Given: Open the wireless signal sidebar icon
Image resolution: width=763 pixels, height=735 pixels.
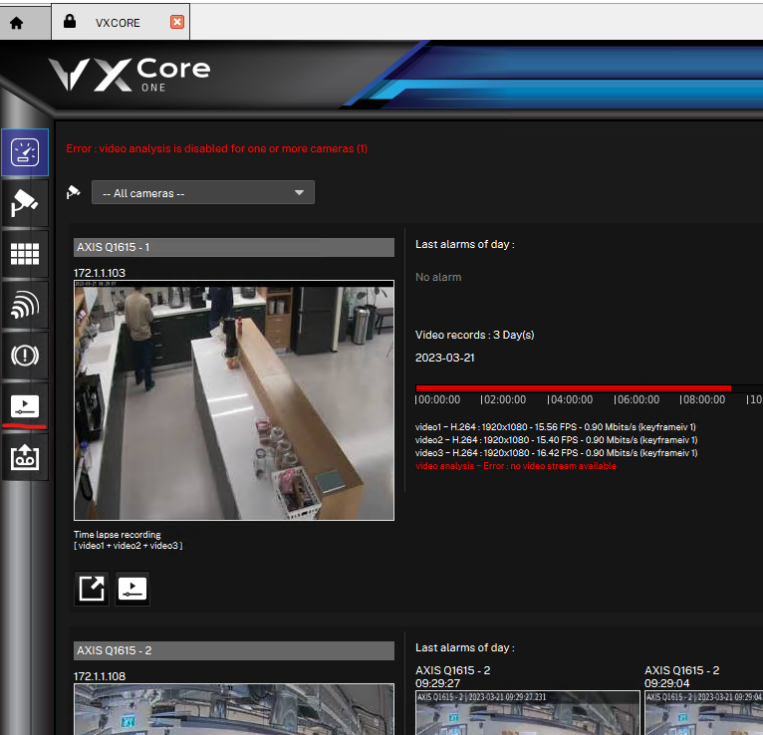Looking at the screenshot, I should tap(25, 305).
